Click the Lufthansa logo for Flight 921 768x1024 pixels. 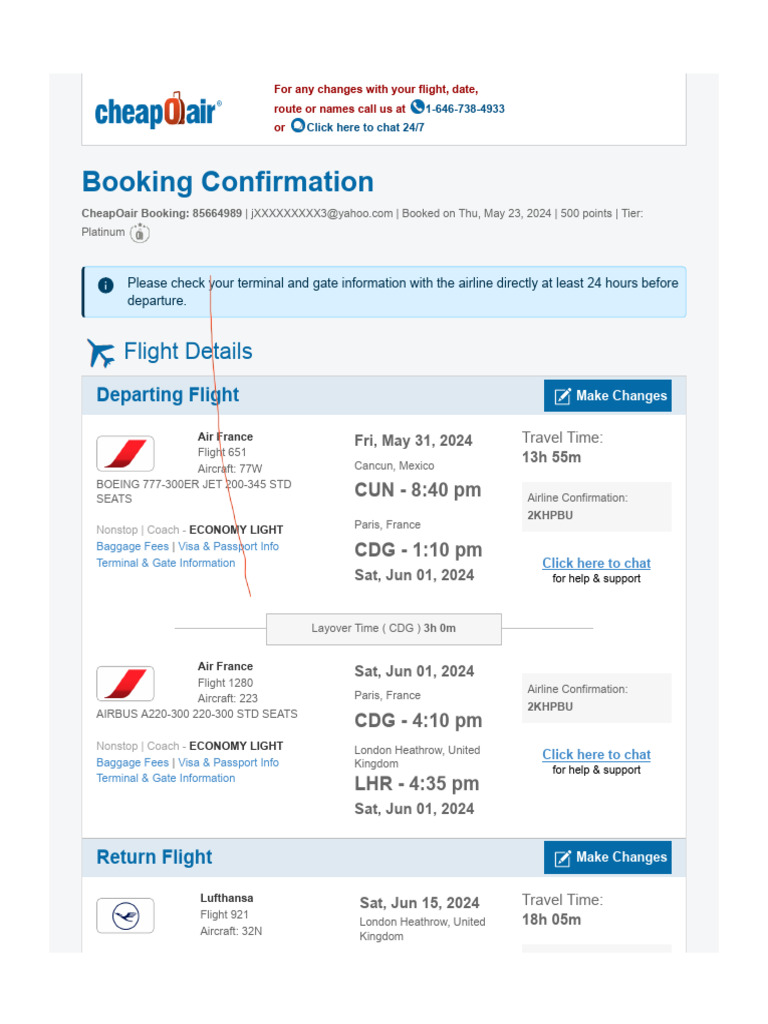click(x=125, y=916)
